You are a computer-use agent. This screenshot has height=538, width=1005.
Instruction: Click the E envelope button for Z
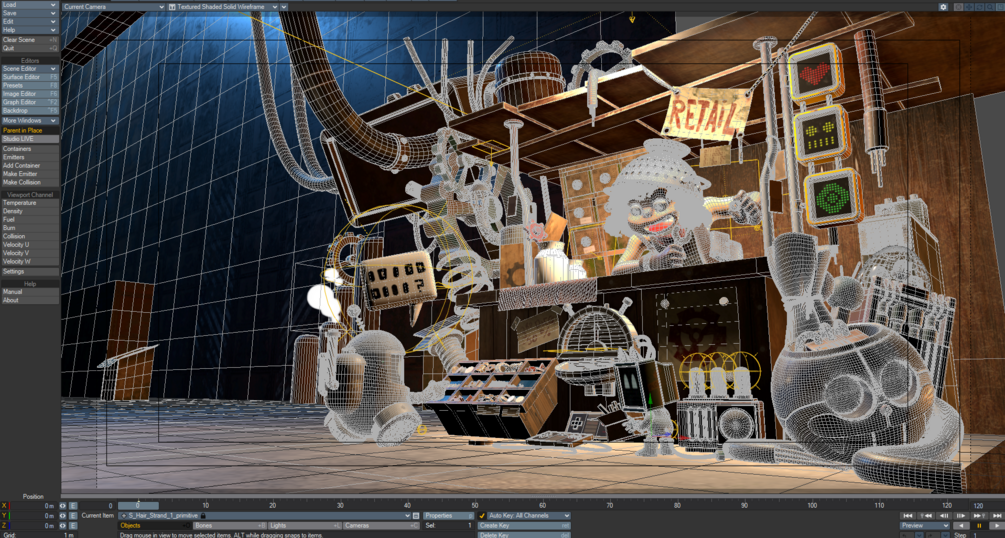tap(73, 526)
